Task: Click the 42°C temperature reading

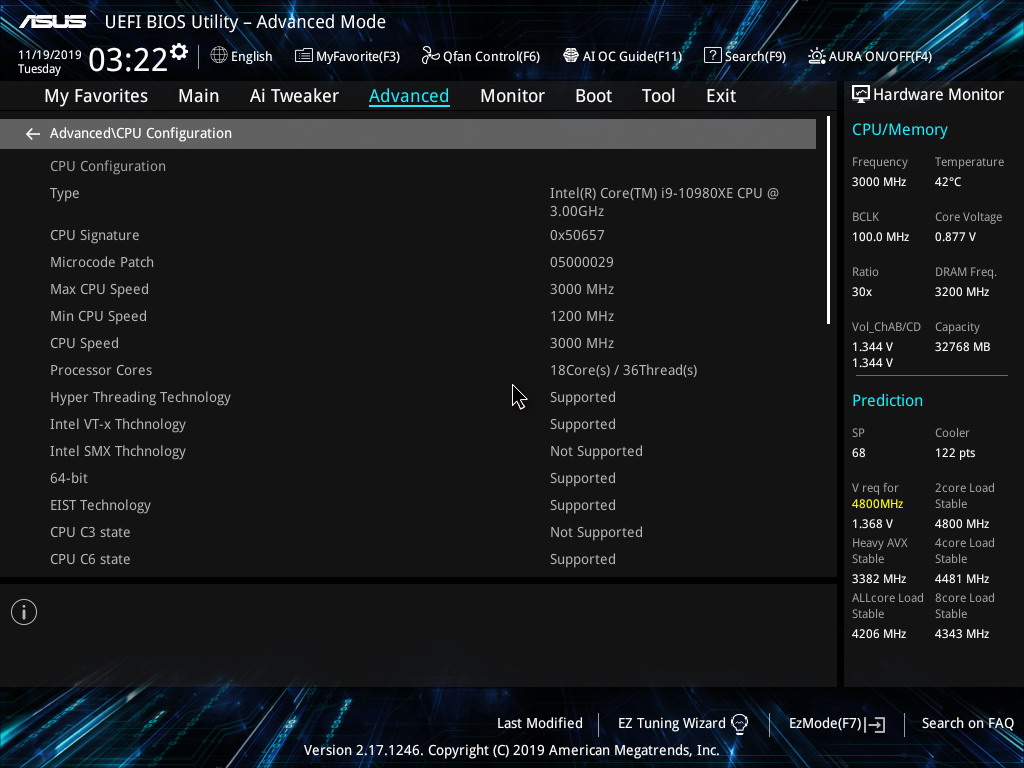Action: (948, 182)
